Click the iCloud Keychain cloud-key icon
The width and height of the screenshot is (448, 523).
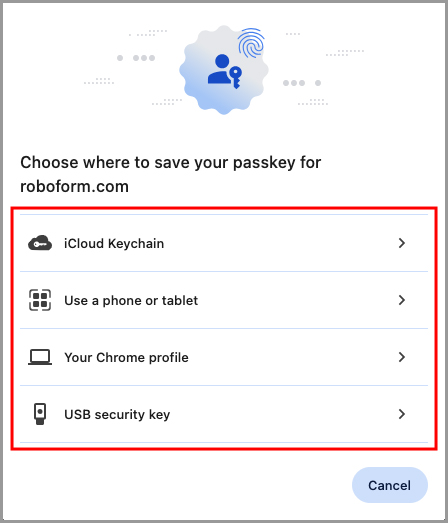click(40, 243)
